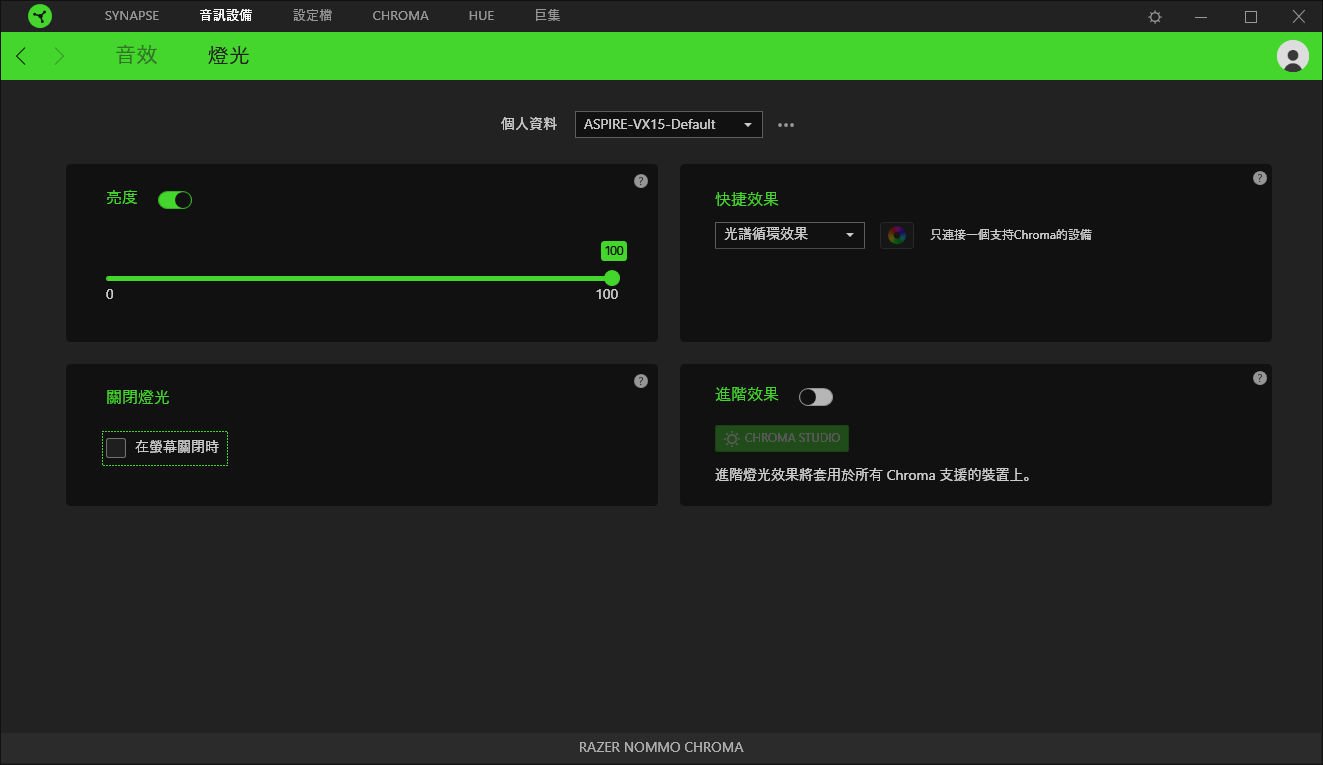
Task: Click the 只連接一個支持Chroma的設備 text
Action: click(x=1011, y=235)
